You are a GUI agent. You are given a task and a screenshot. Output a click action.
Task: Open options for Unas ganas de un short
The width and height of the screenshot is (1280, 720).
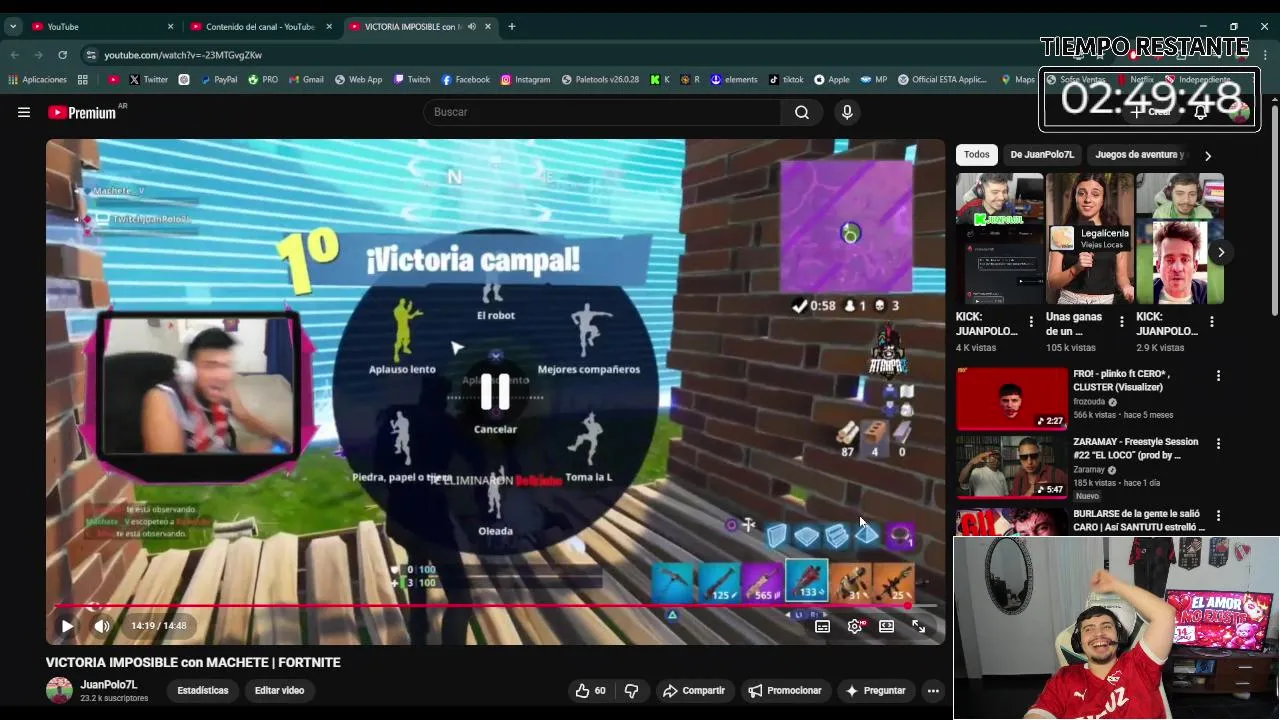pyautogui.click(x=1121, y=322)
